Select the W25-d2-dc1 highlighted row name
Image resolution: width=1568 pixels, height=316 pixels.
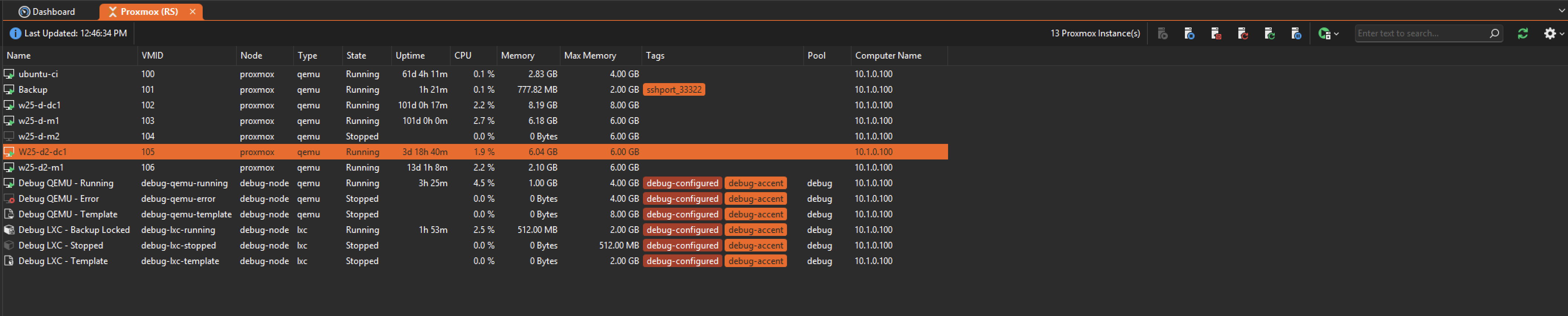tap(43, 152)
